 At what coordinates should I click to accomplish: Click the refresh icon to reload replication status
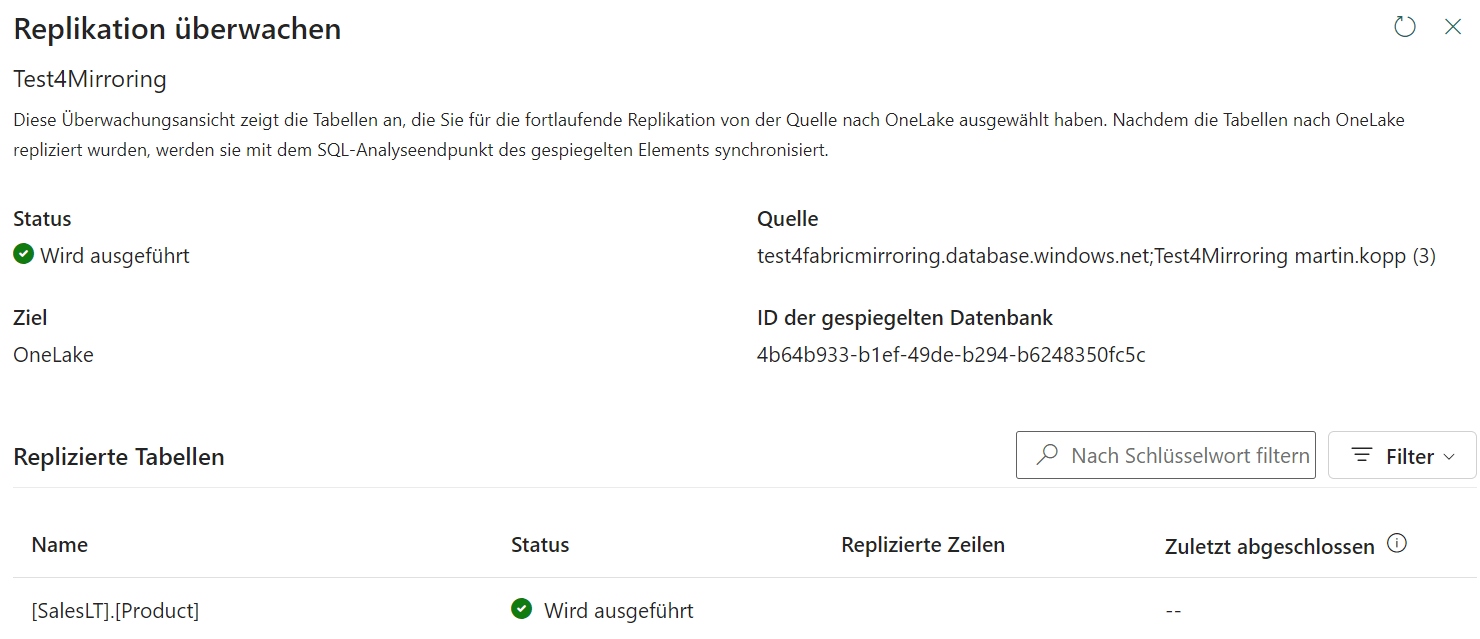coord(1404,27)
